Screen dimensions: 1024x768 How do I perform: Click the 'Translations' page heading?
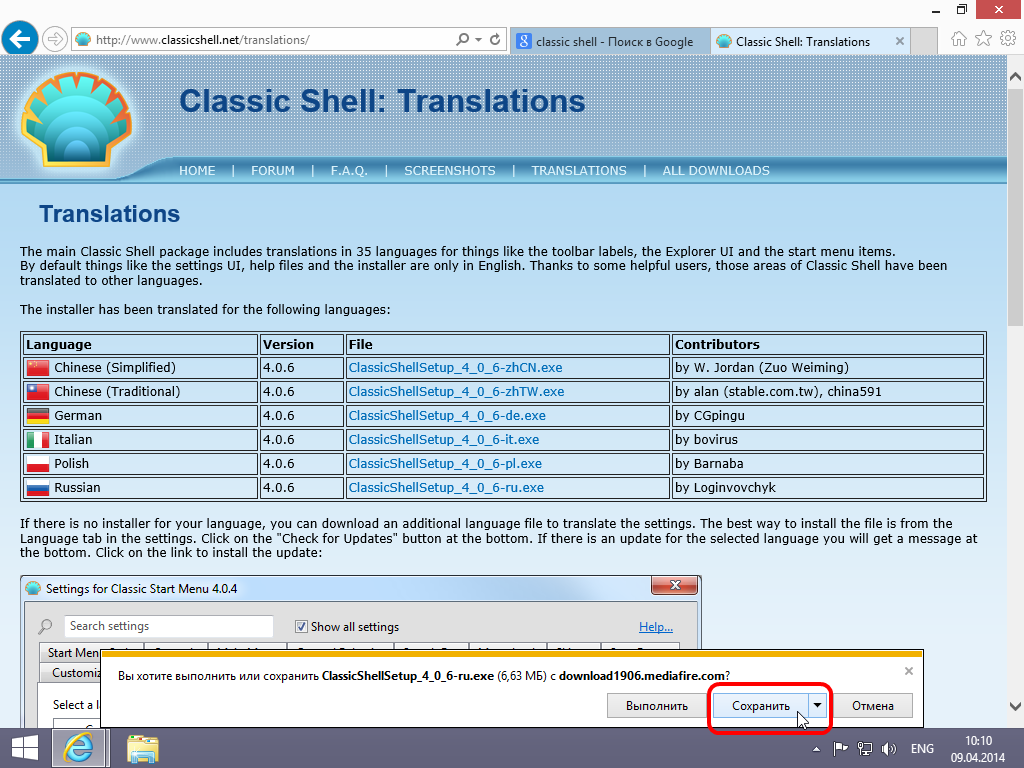[109, 214]
